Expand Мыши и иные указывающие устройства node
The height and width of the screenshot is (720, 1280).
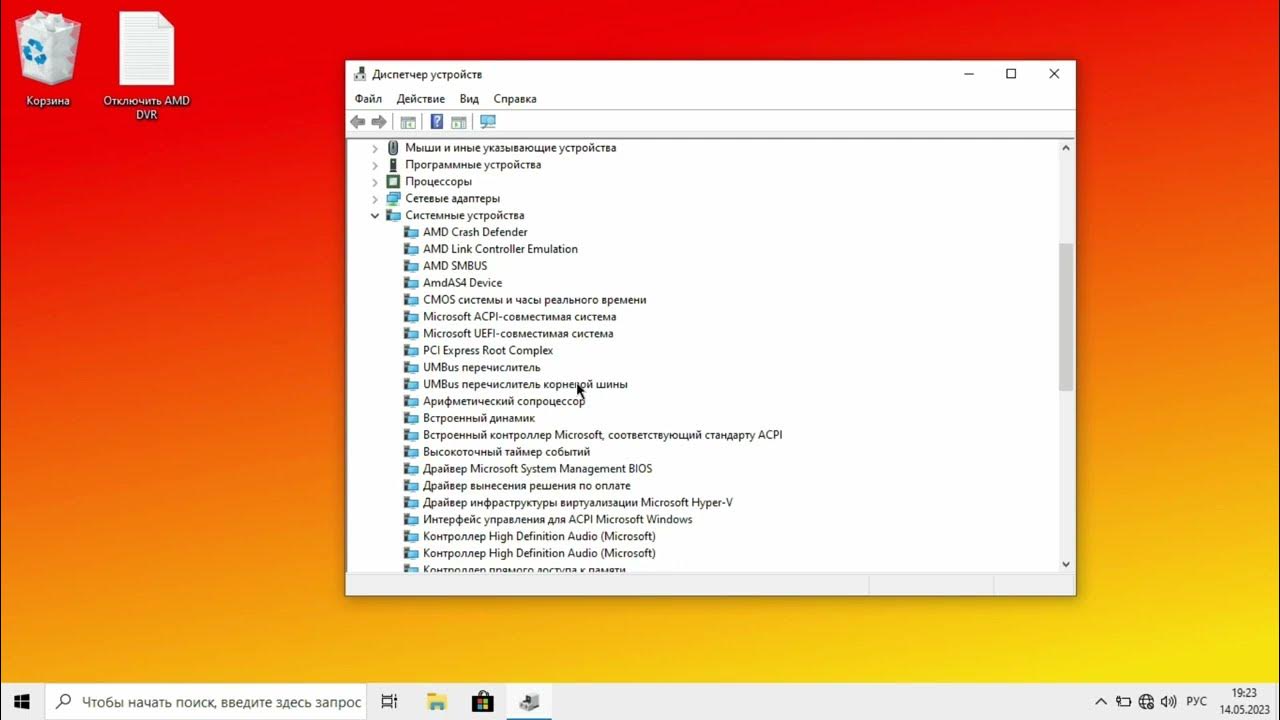375,148
